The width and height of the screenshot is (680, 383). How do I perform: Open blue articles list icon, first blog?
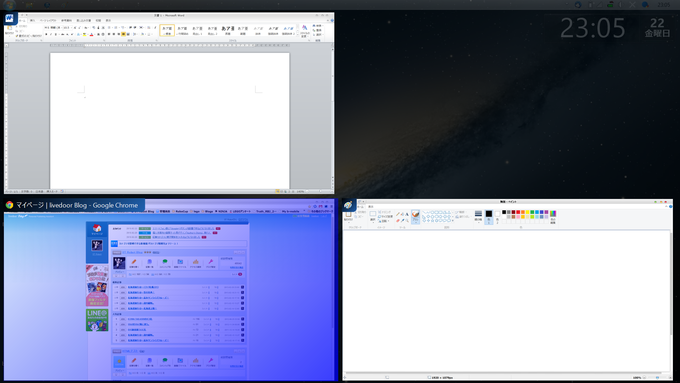tap(150, 262)
